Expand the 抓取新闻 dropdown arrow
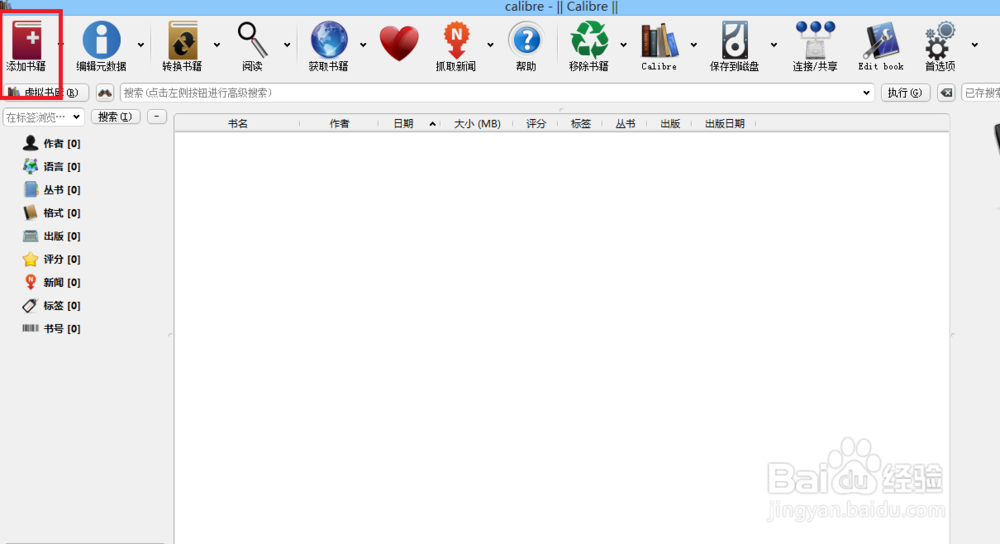Screen dimensions: 1000x544 (x=490, y=45)
